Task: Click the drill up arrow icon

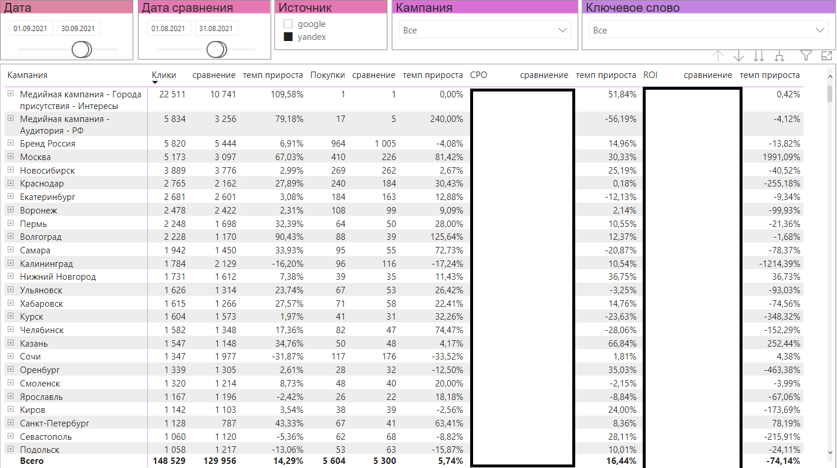Action: point(718,55)
